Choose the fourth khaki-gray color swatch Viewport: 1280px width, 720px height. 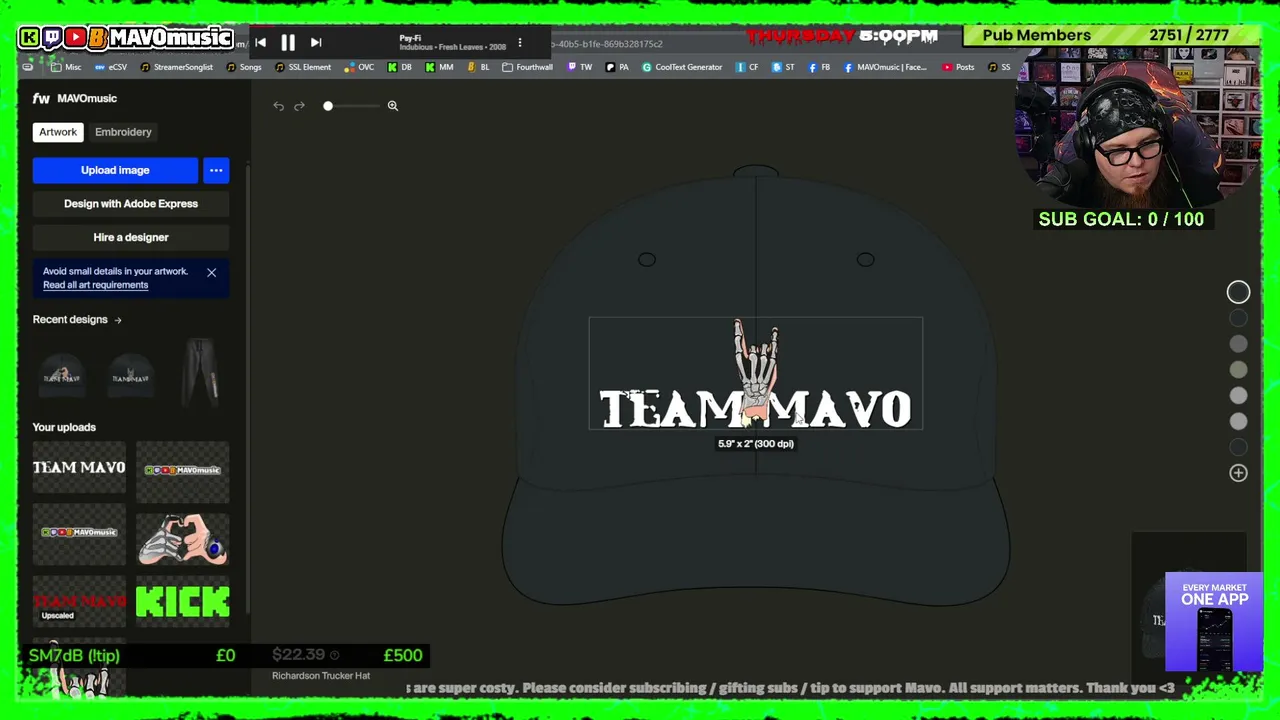1238,370
